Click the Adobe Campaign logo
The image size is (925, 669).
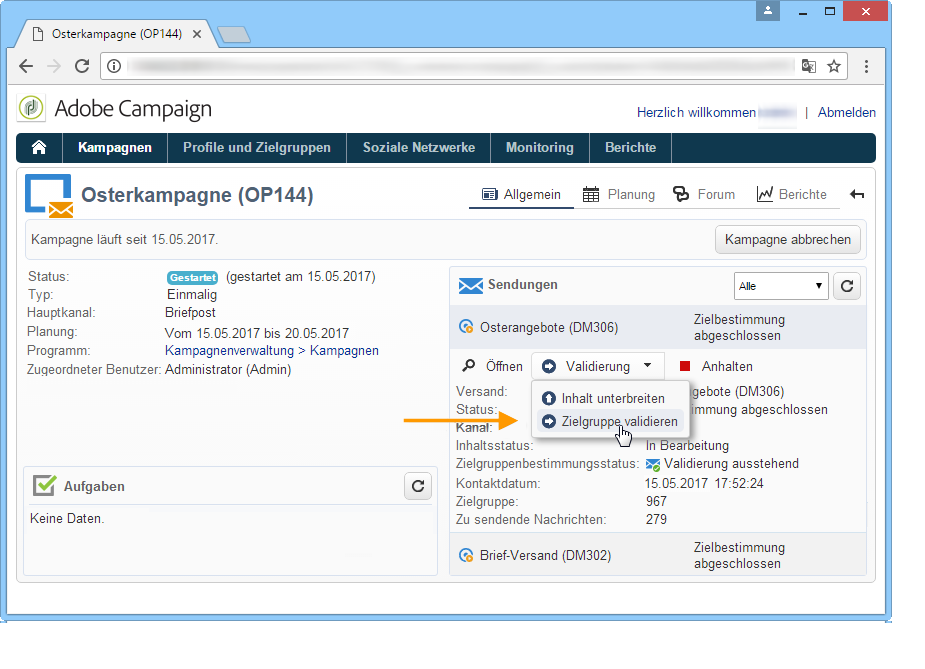pyautogui.click(x=31, y=109)
